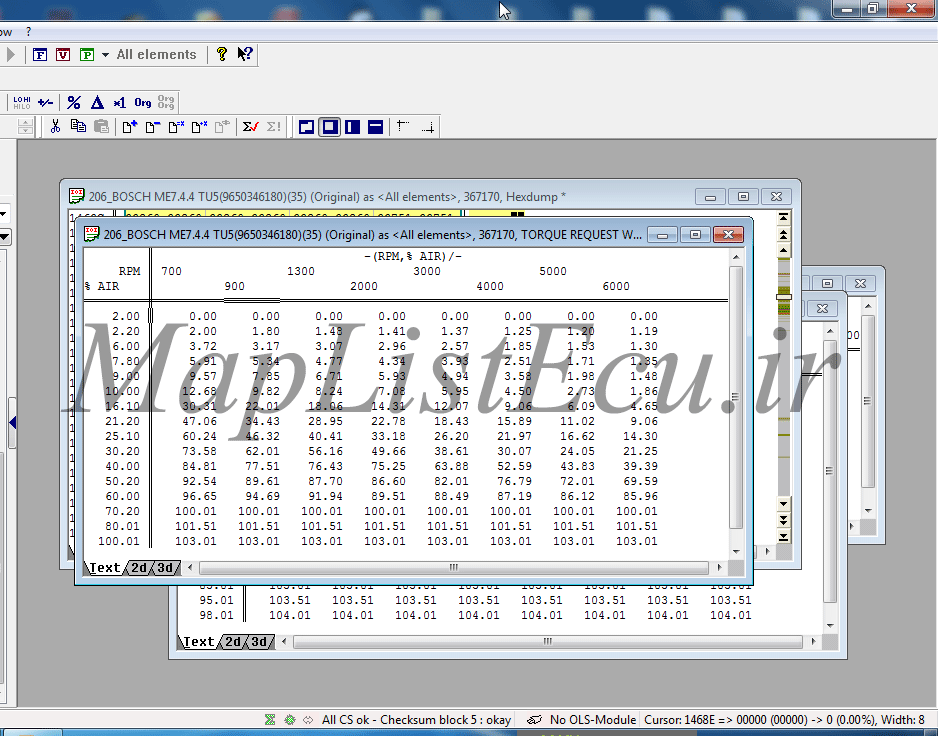Click the subtract value (page minus) icon
Viewport: 938px width, 736px height.
coord(153,126)
